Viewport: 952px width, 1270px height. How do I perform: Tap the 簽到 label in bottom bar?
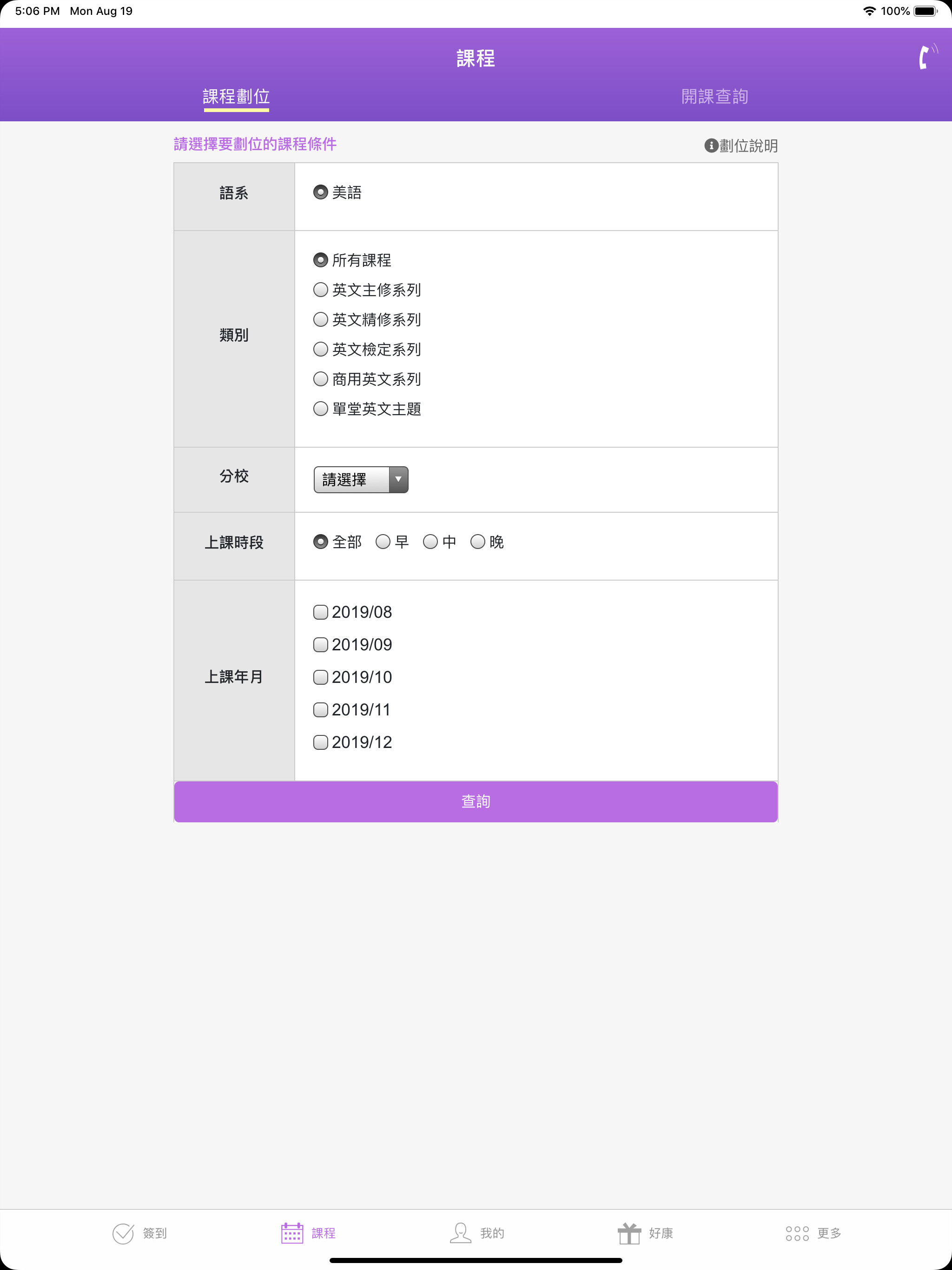154,1233
